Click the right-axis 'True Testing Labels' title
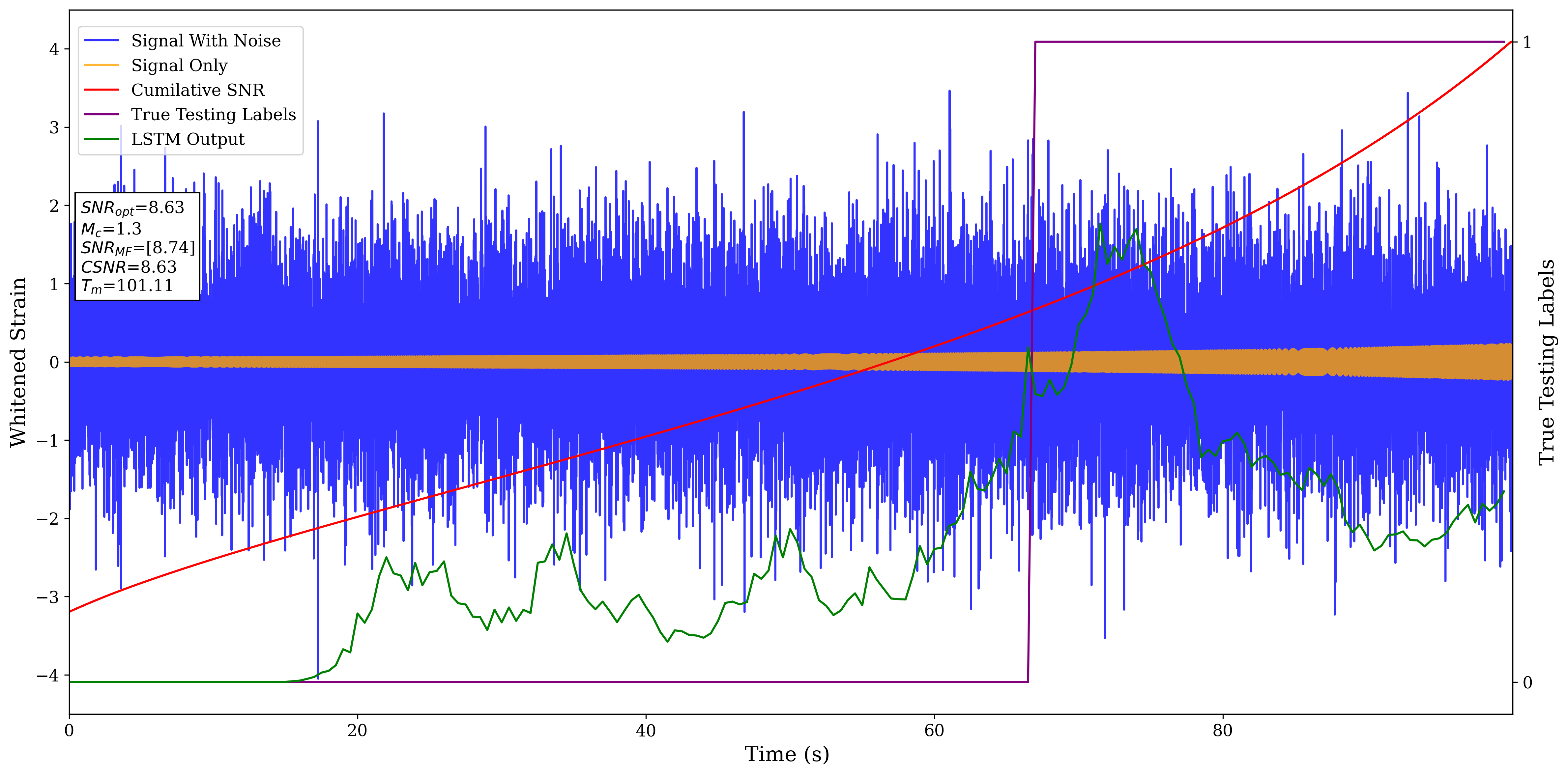Viewport: 1568px width, 775px height. pos(1547,362)
